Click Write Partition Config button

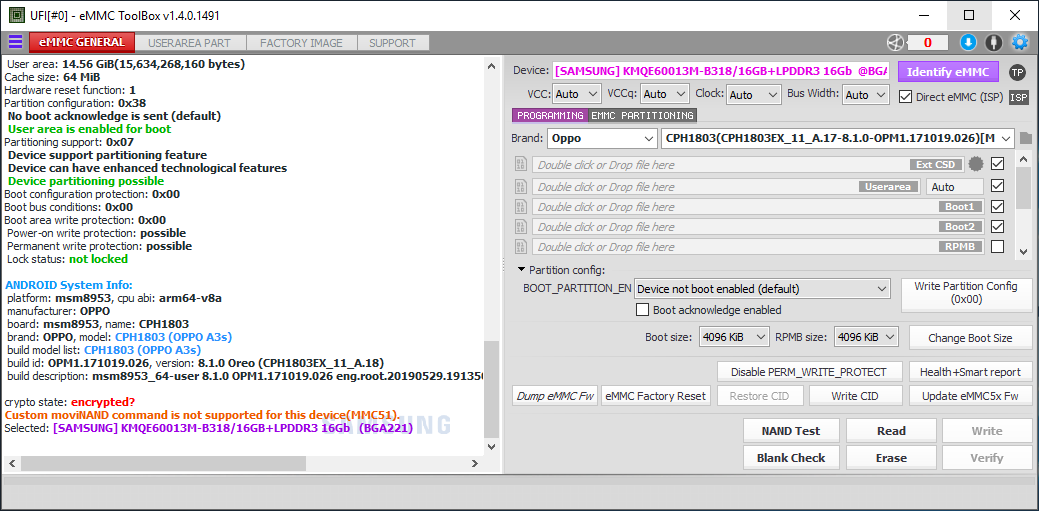click(965, 293)
